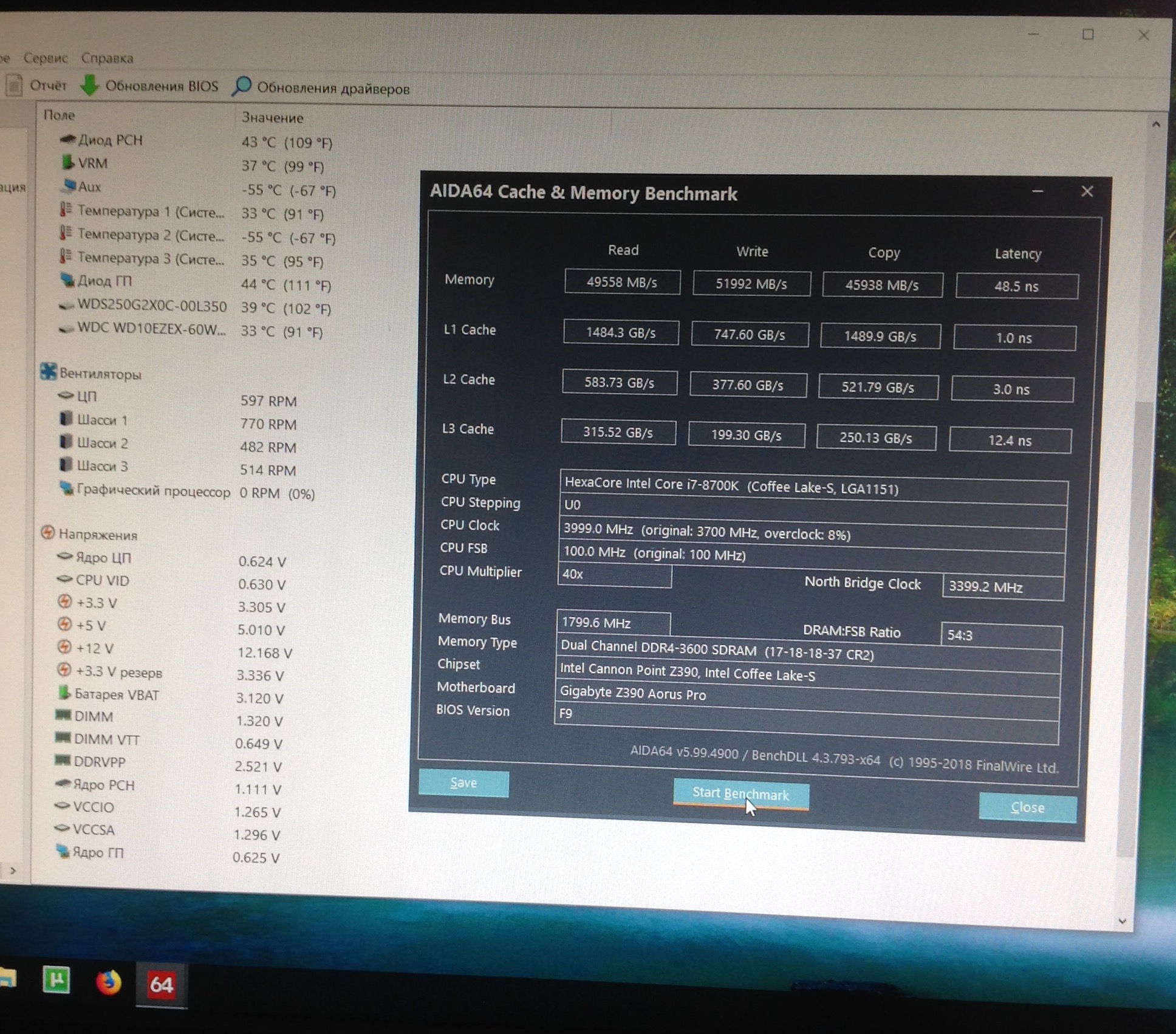Click the green app icon in taskbar
1176x1034 pixels.
click(x=56, y=981)
